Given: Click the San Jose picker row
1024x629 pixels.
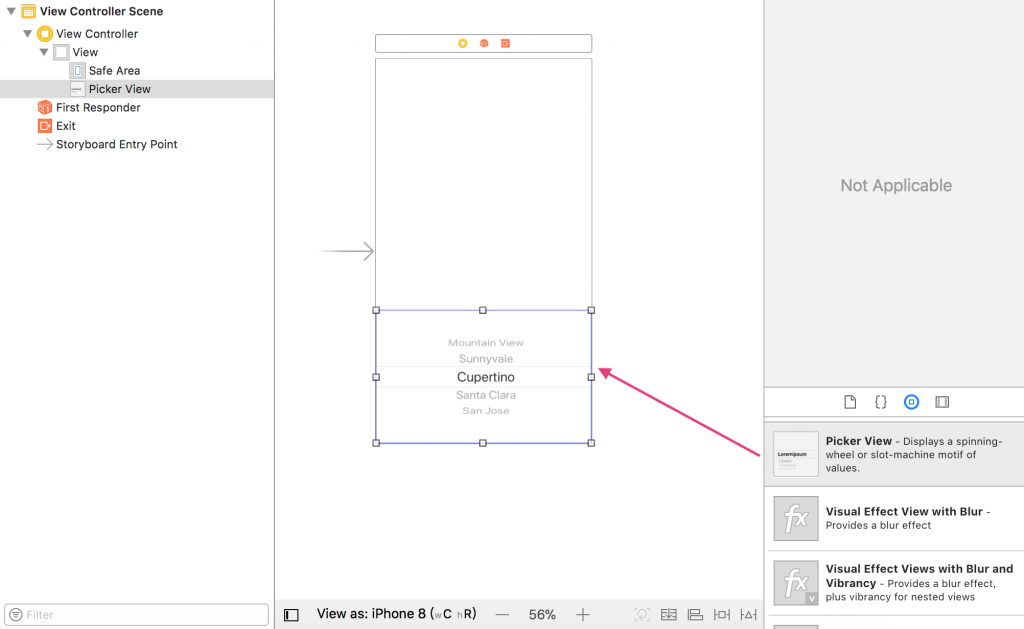Looking at the screenshot, I should (x=485, y=411).
